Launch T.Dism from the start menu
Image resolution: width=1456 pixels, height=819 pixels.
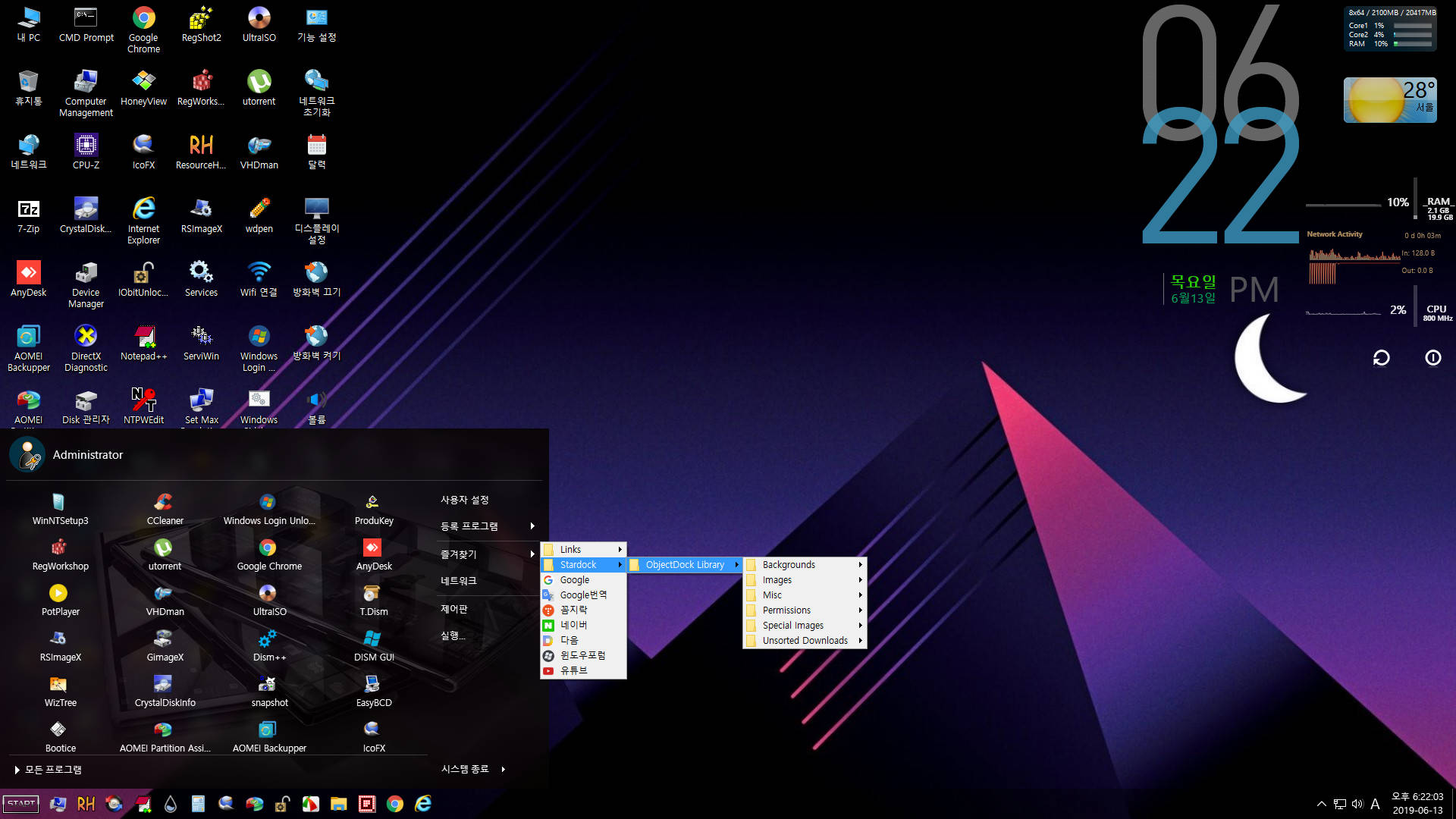[374, 600]
